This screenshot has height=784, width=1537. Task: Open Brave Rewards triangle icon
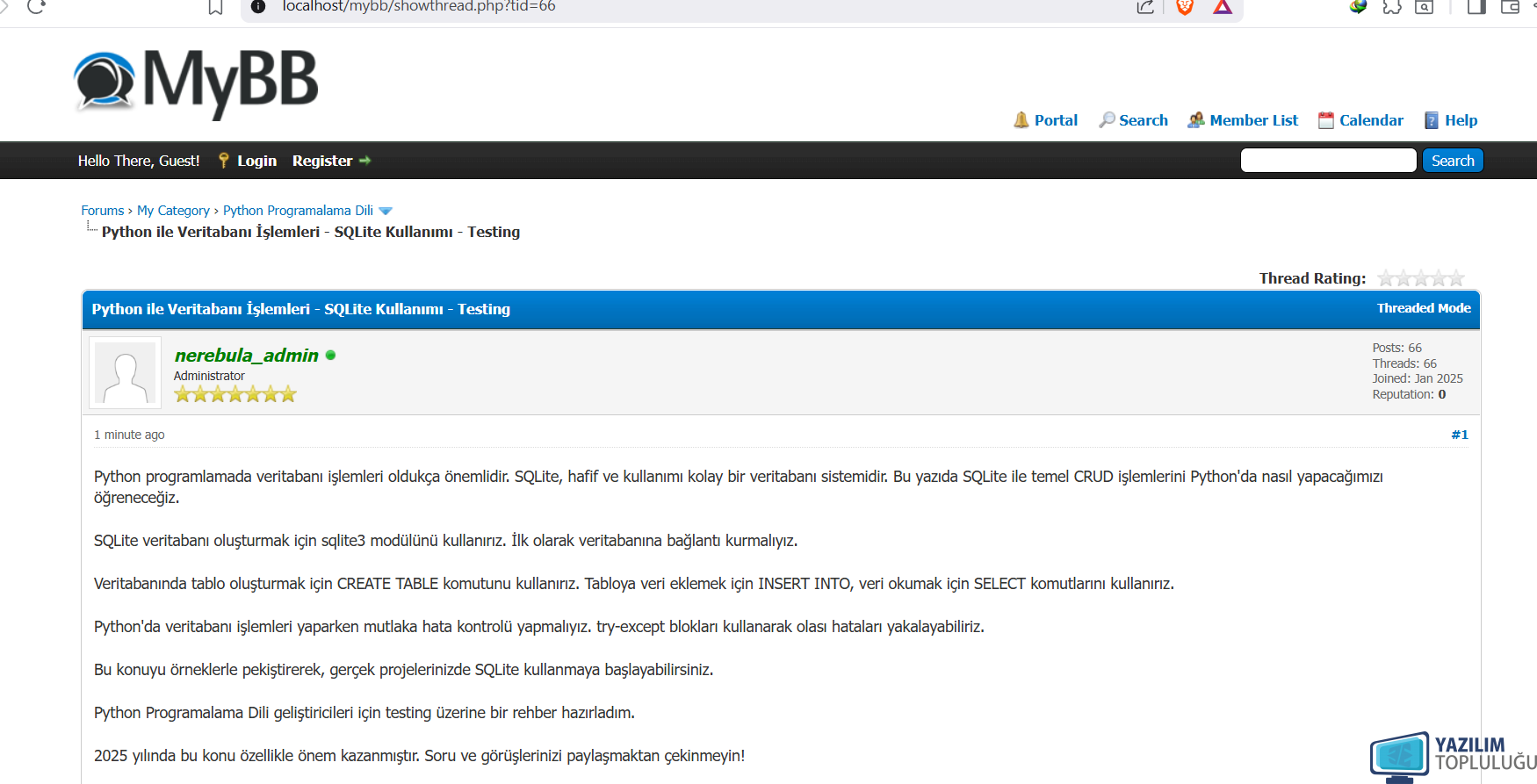pyautogui.click(x=1223, y=7)
